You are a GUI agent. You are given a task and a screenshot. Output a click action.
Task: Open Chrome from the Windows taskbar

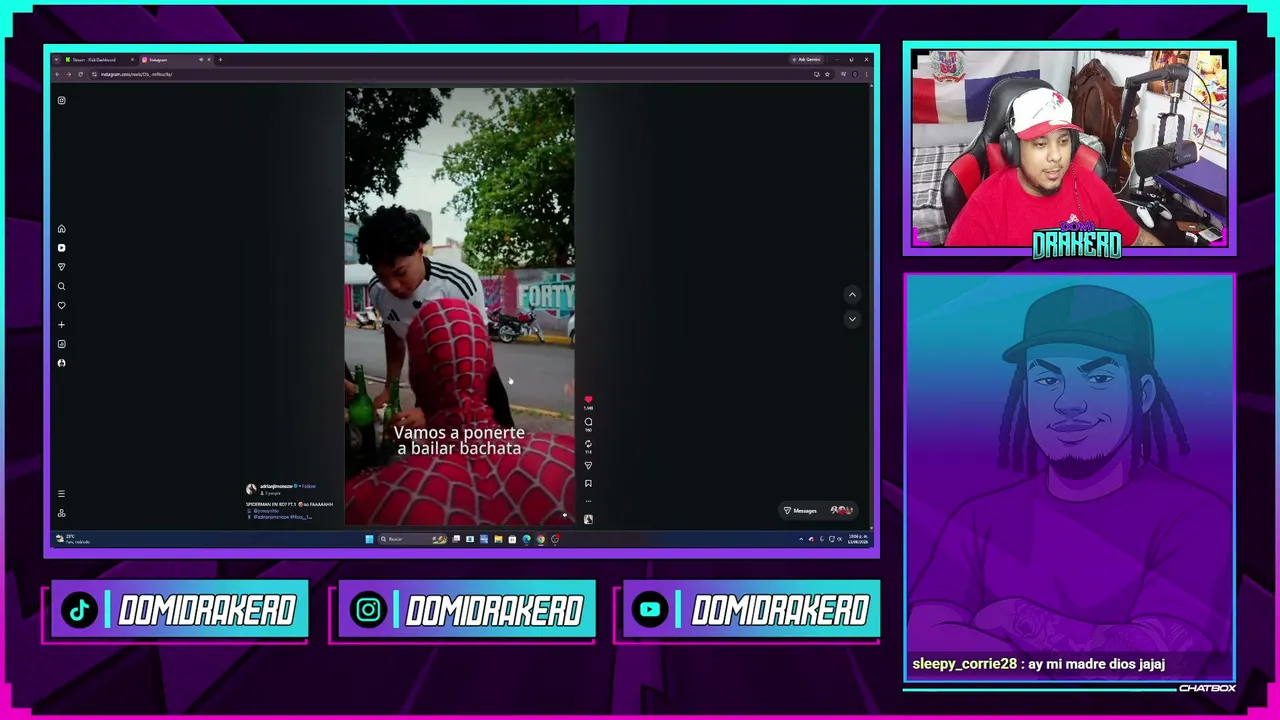[x=541, y=539]
